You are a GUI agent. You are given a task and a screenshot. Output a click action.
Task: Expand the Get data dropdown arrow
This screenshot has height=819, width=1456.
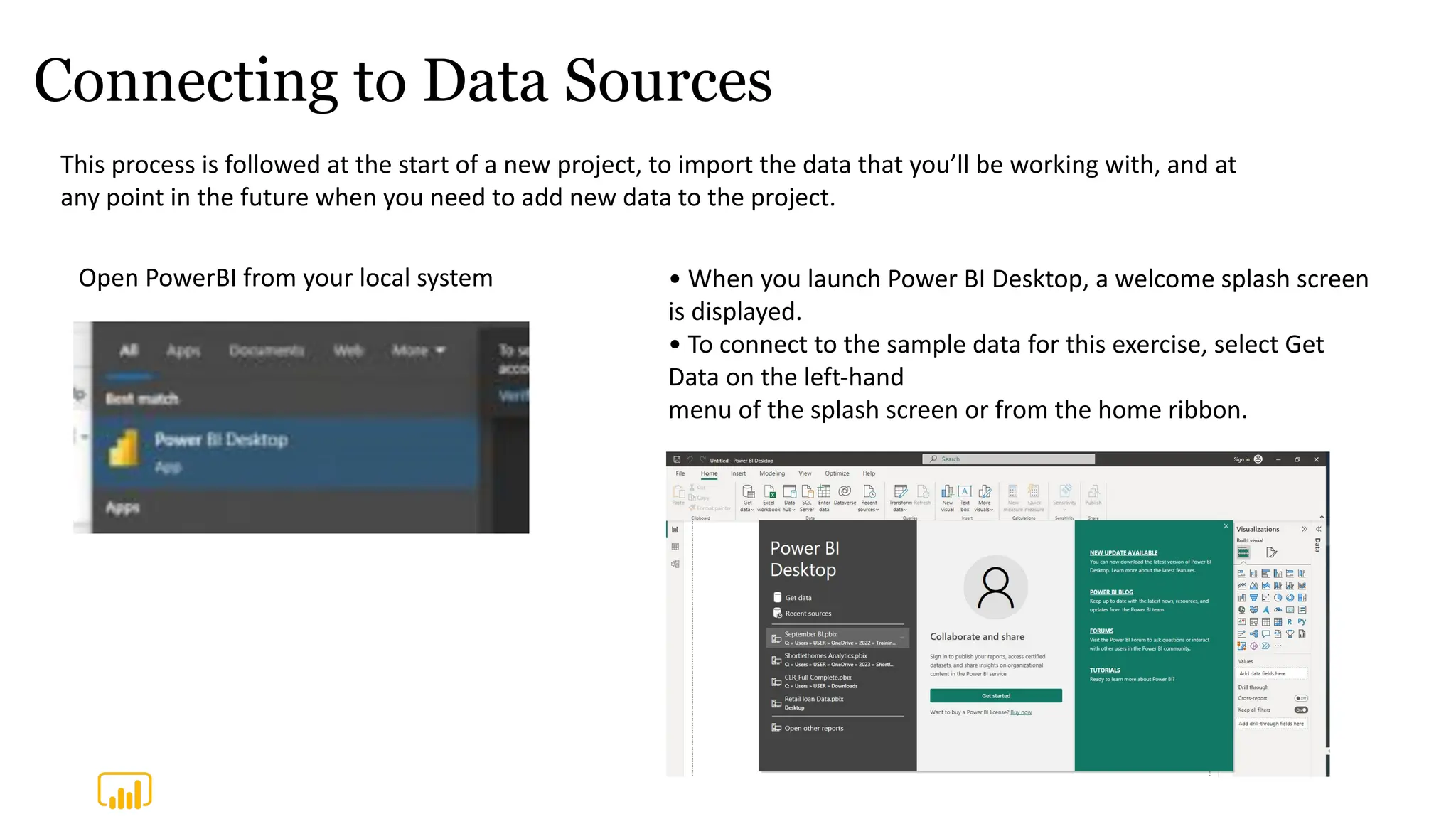pyautogui.click(x=752, y=510)
